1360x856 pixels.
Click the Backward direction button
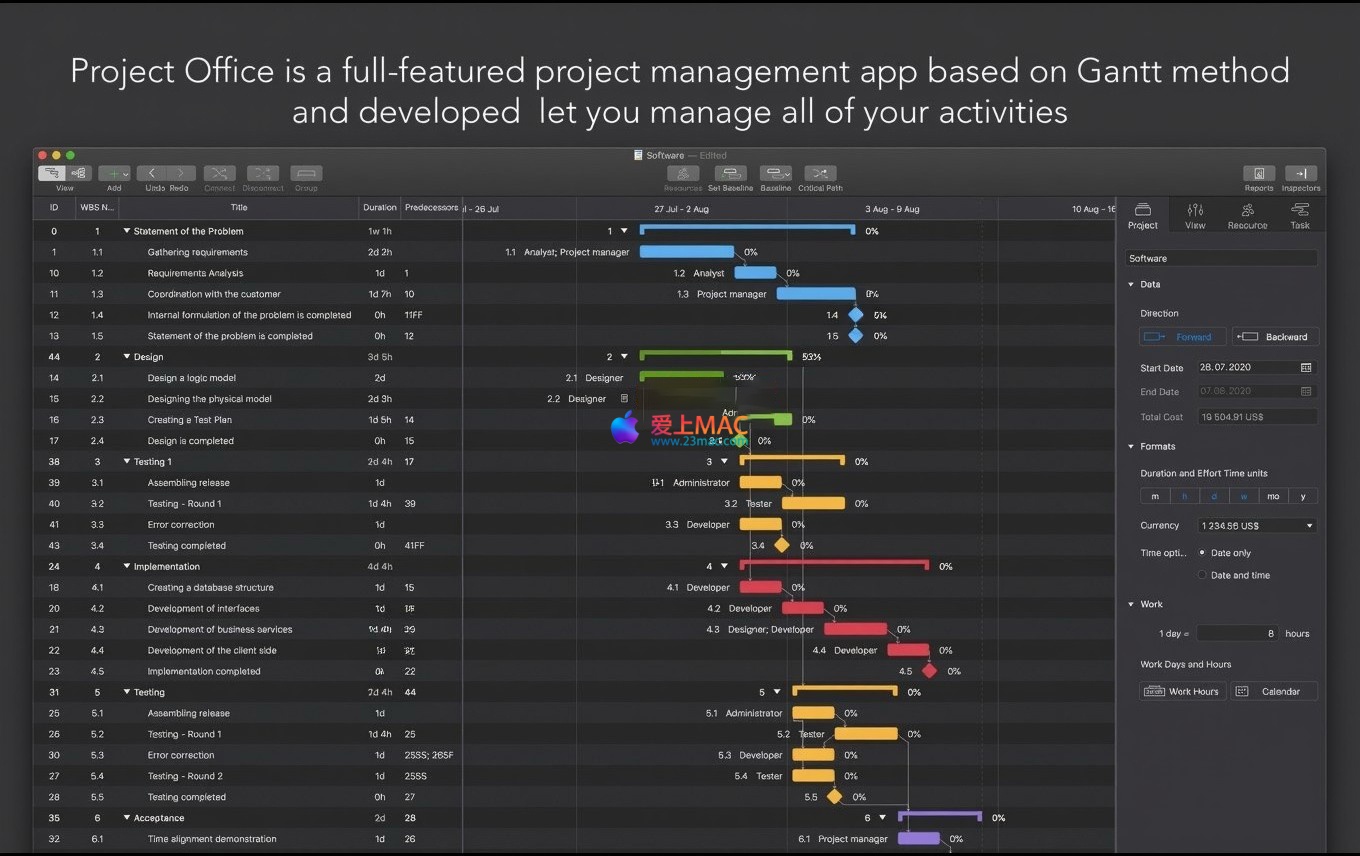coord(1275,337)
